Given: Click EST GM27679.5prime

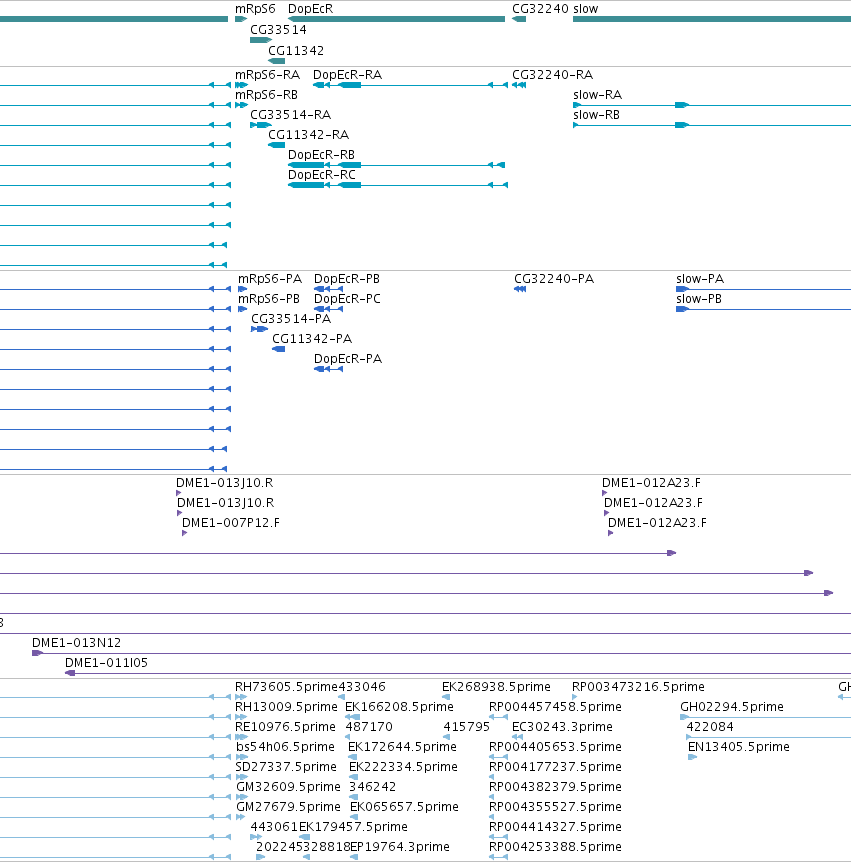Looking at the screenshot, I should click(x=288, y=806).
